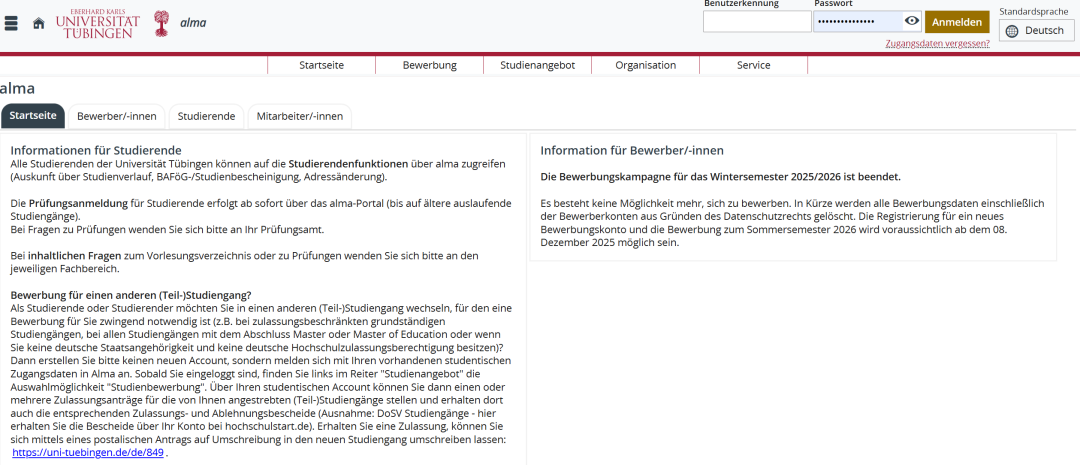Select Startseite in the top navigation

pos(321,65)
